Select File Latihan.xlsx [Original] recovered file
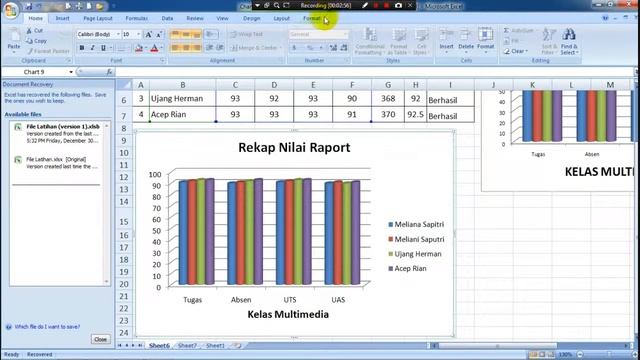The width and height of the screenshot is (640, 360). pyautogui.click(x=59, y=163)
